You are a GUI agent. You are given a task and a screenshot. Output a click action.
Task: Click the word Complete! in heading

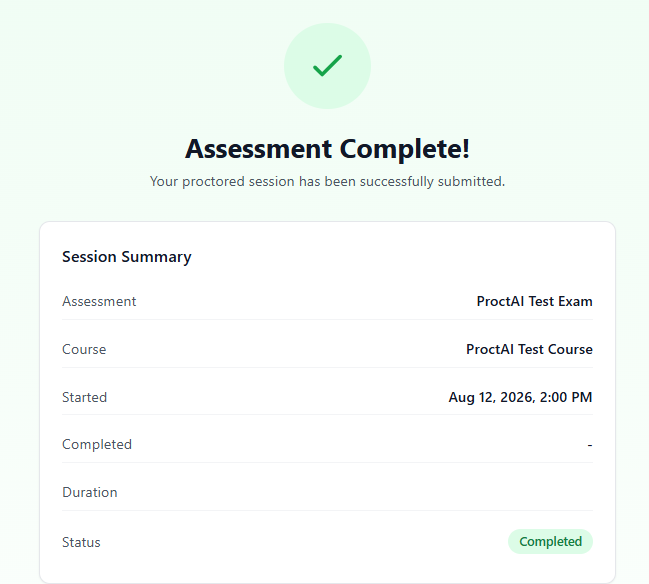[404, 149]
